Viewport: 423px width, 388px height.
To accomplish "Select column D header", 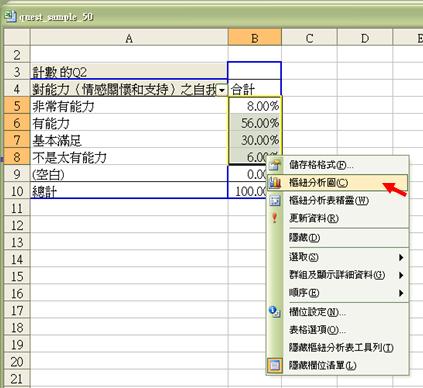I will [365, 38].
